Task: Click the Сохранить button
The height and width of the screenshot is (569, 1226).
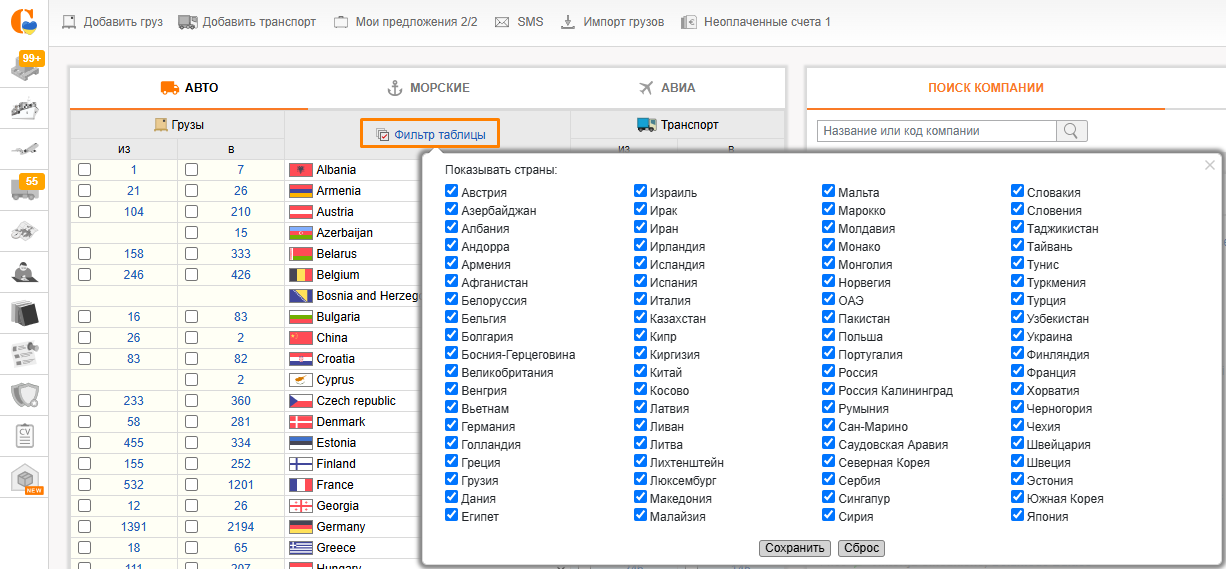Action: [795, 548]
